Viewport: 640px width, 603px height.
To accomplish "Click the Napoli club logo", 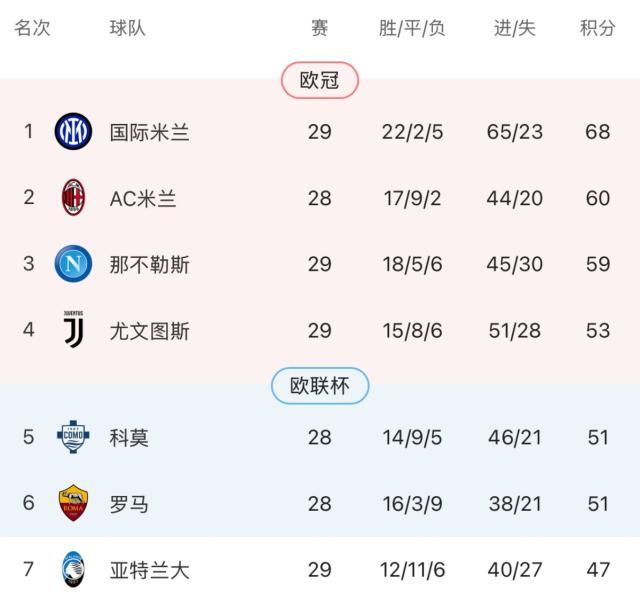I will (x=73, y=264).
